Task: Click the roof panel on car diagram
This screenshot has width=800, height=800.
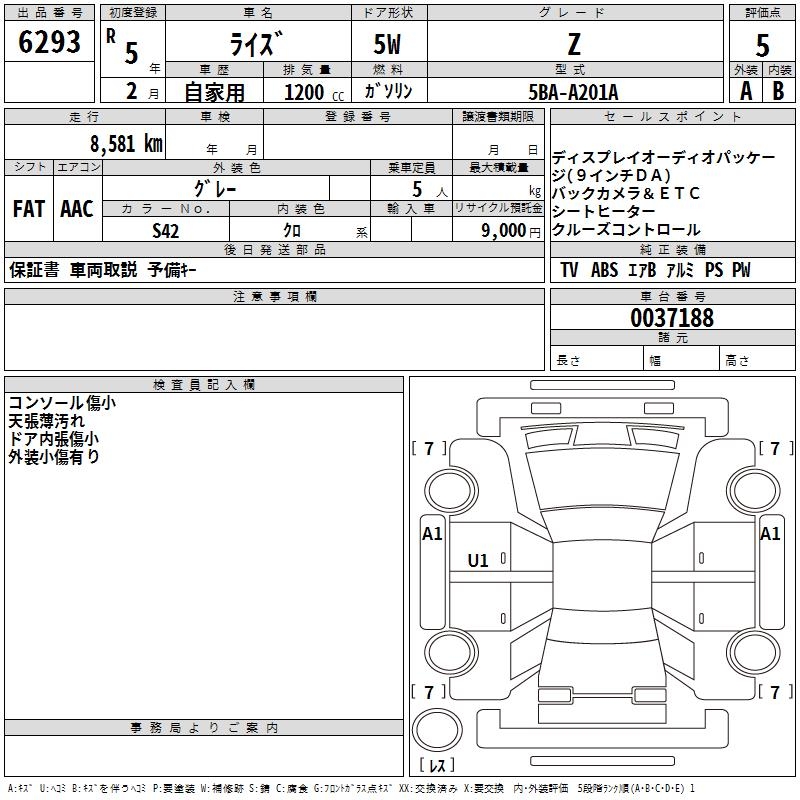Action: coord(602,576)
